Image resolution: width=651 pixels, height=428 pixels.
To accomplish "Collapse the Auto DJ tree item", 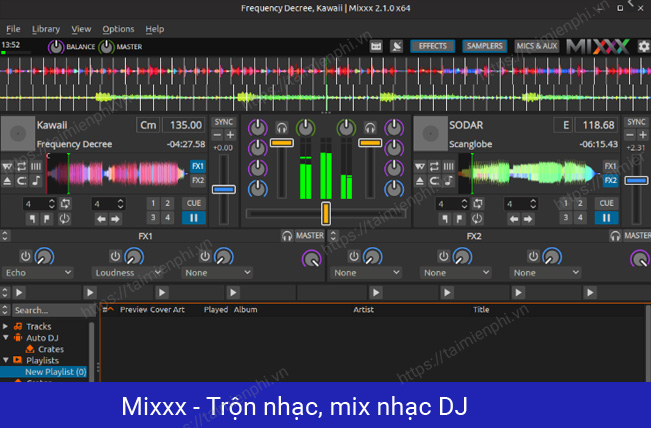I will (x=5, y=338).
